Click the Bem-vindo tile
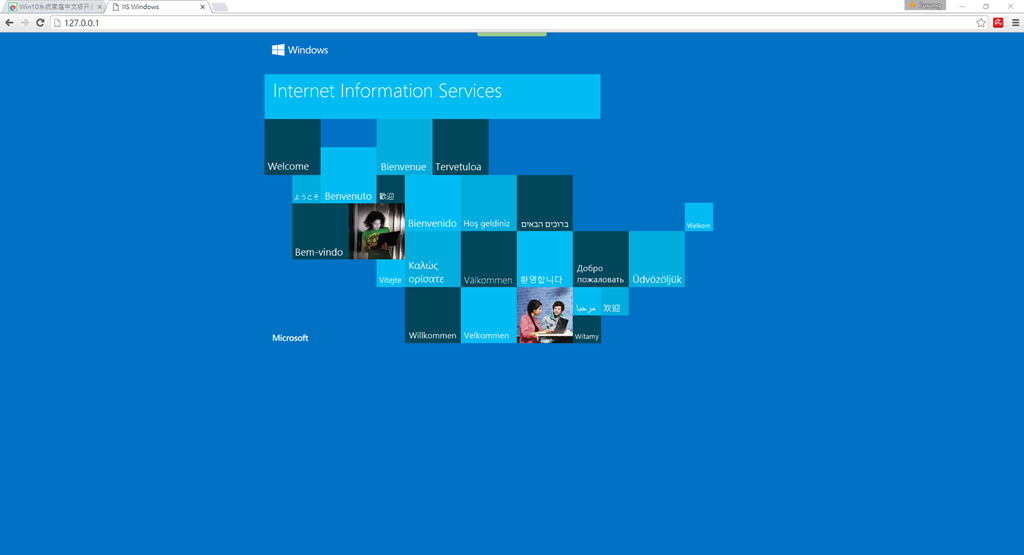This screenshot has width=1024, height=555. [321, 231]
